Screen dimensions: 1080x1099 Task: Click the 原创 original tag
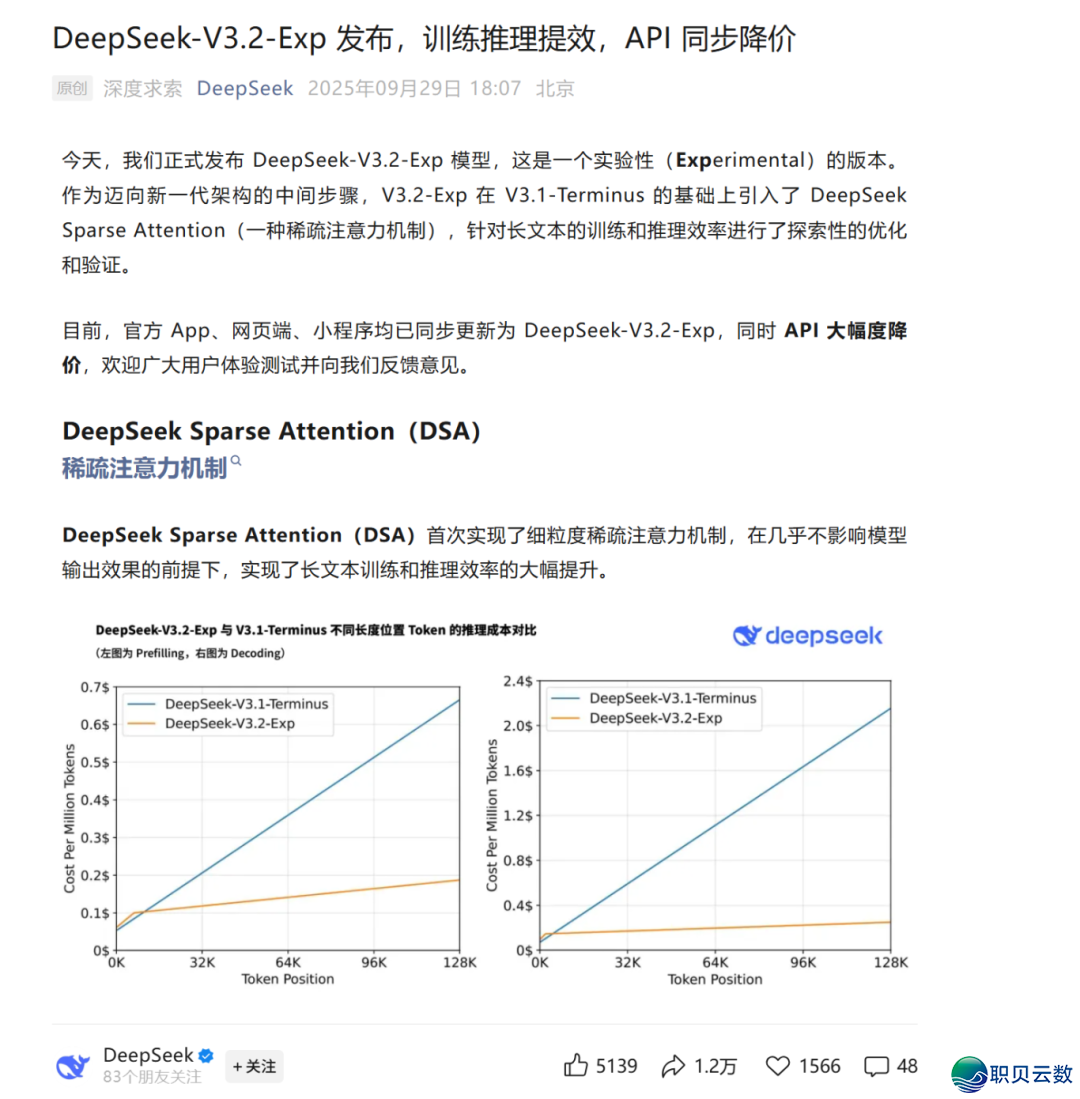(72, 88)
